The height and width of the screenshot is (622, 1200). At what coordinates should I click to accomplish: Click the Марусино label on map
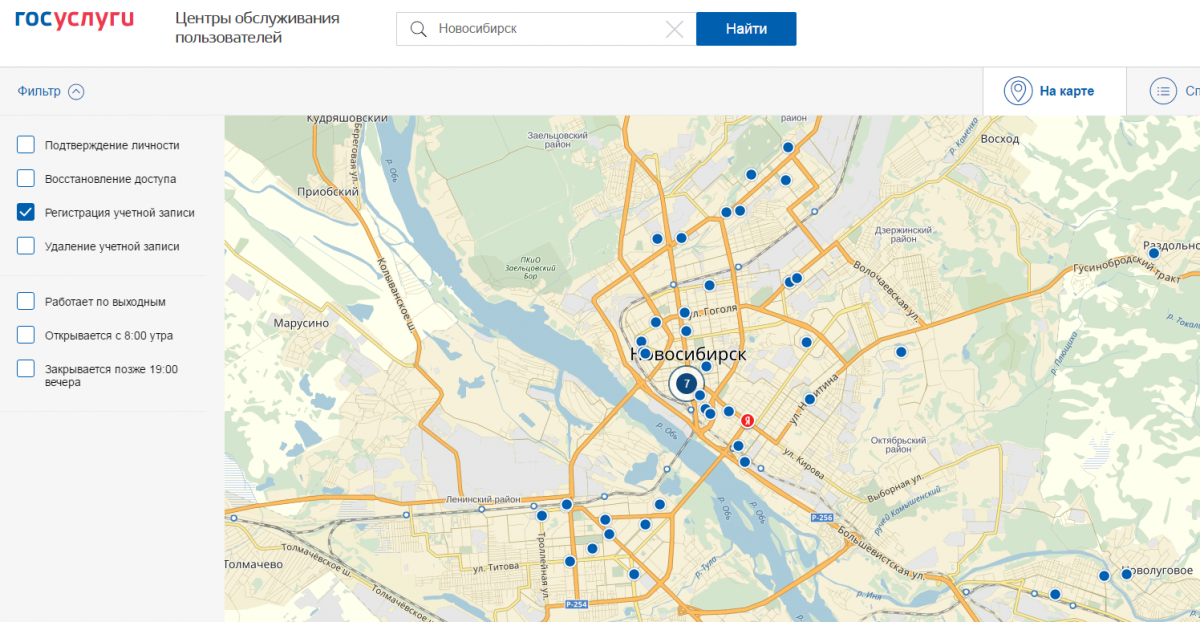[x=301, y=323]
